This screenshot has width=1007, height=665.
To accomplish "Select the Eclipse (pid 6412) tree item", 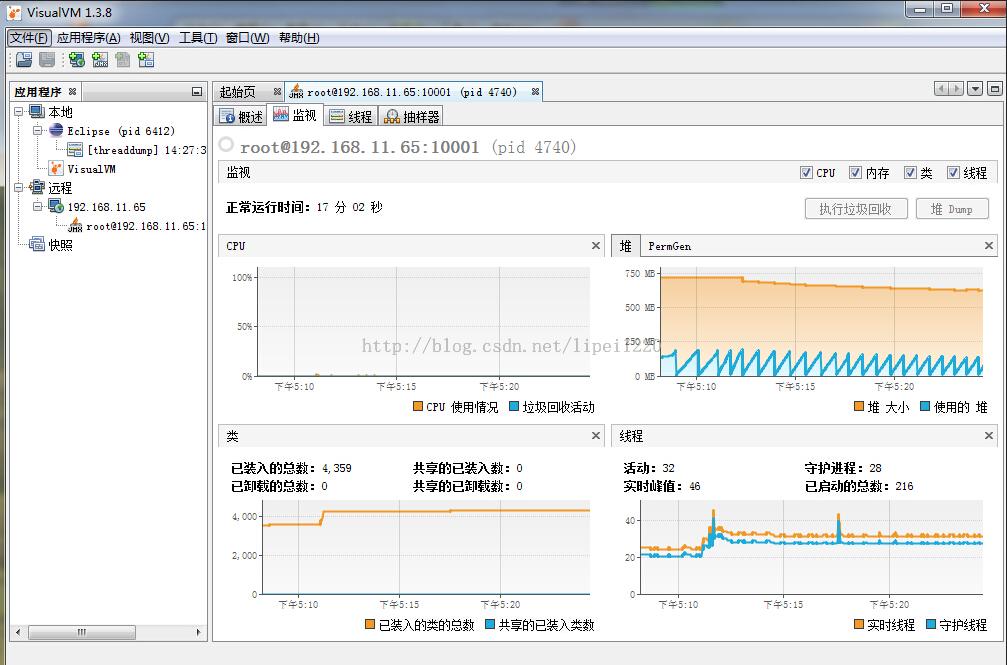I will click(121, 131).
